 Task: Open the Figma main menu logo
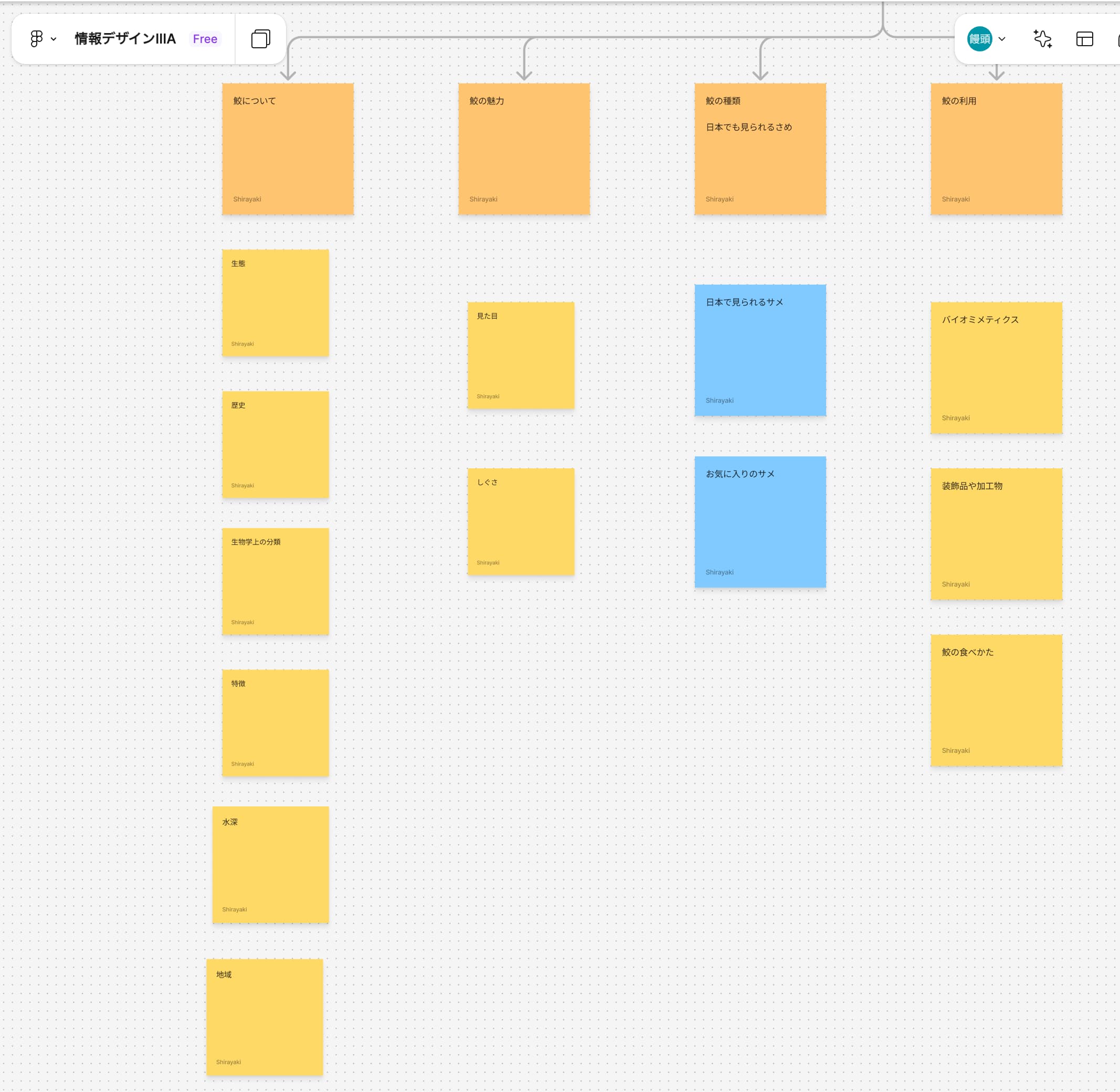(x=36, y=39)
